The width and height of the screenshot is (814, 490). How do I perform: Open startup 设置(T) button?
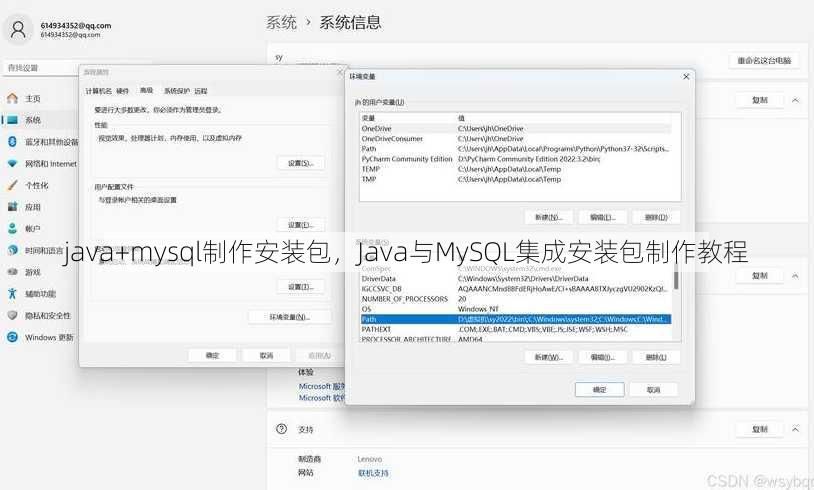[x=301, y=287]
